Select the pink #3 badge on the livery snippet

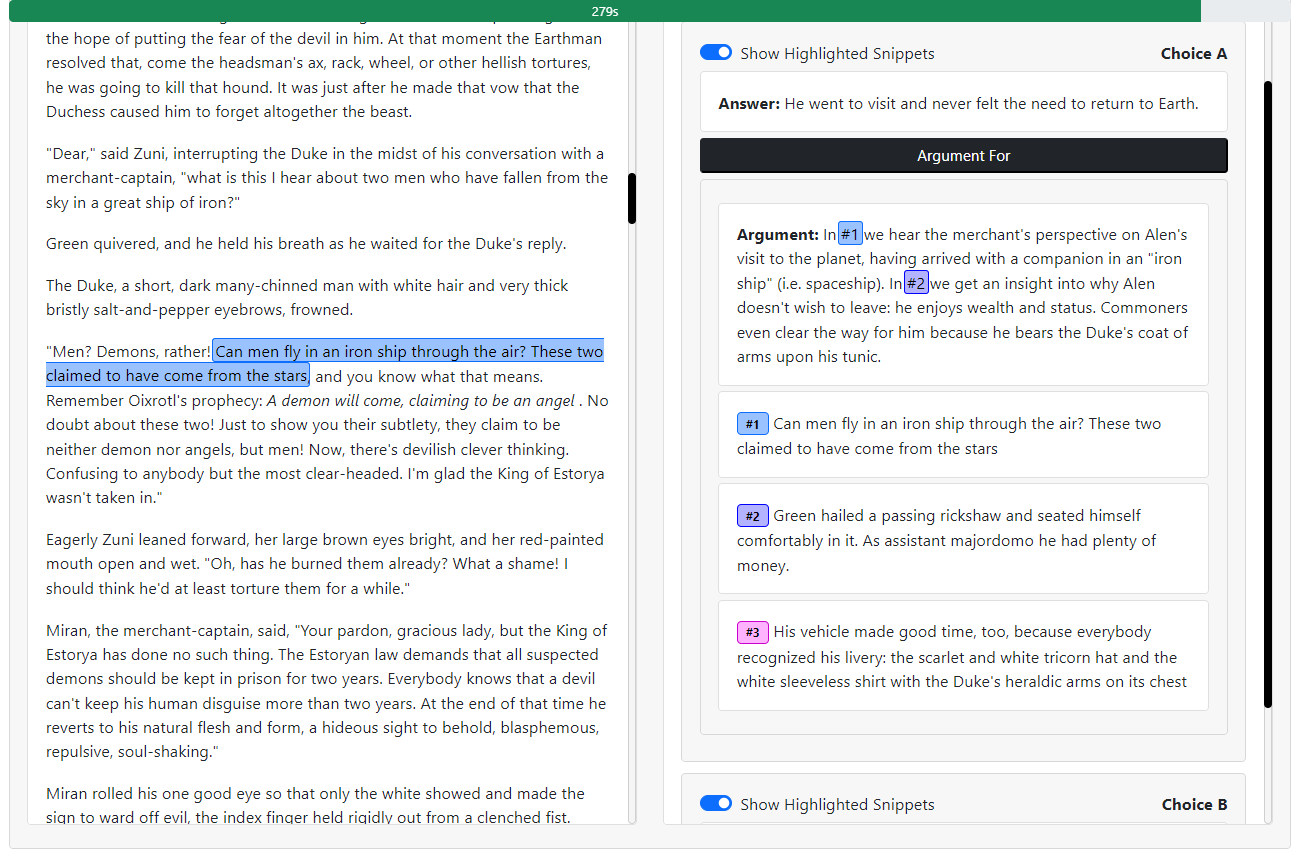(752, 632)
